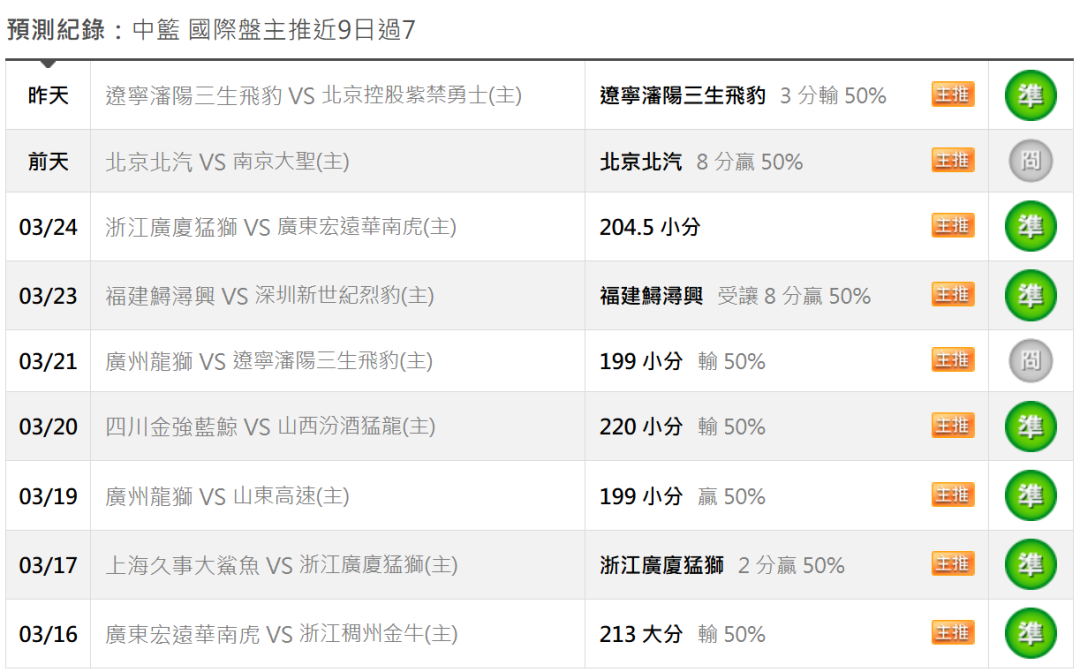The width and height of the screenshot is (1080, 672).
Task: Click the green 準 icon for 03/16 row
Action: [1030, 633]
